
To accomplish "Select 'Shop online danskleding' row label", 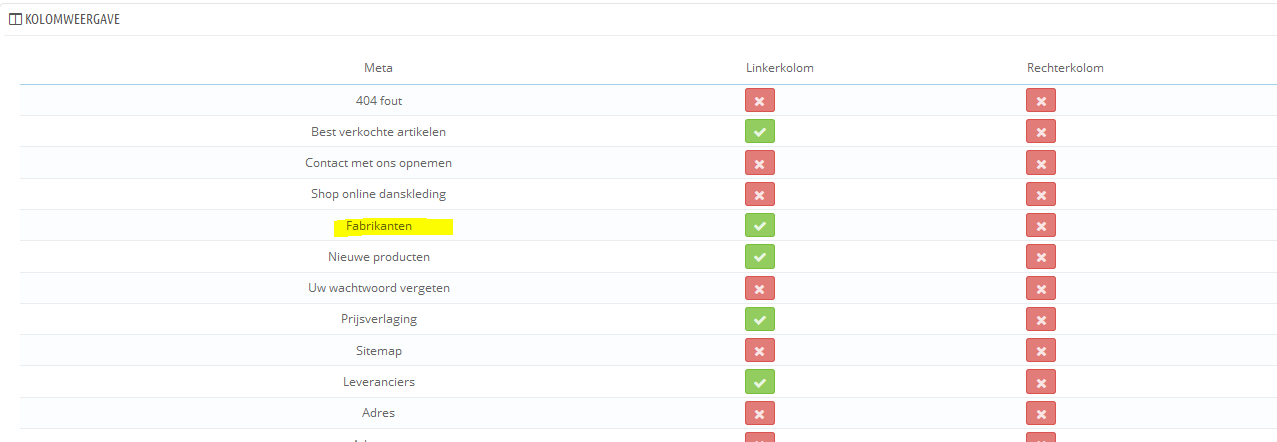I will tap(379, 194).
